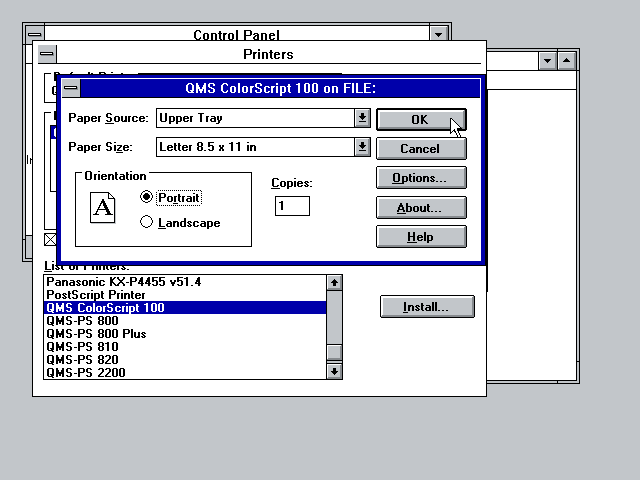Click the printer list scrollbar thumb
The height and width of the screenshot is (480, 640).
click(x=334, y=353)
